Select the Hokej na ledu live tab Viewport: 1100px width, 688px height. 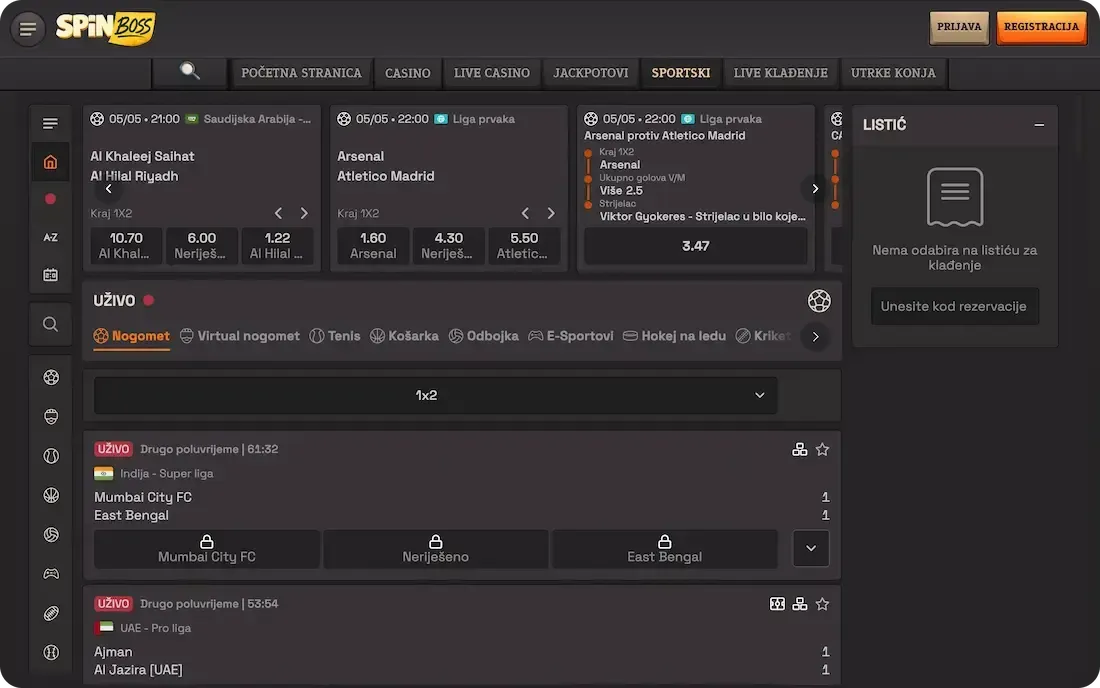[x=675, y=336]
